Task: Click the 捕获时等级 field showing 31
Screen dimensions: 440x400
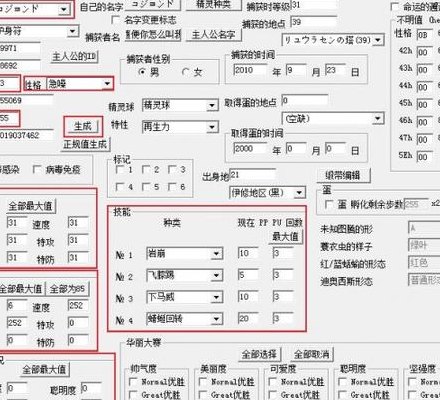Action: (x=313, y=5)
